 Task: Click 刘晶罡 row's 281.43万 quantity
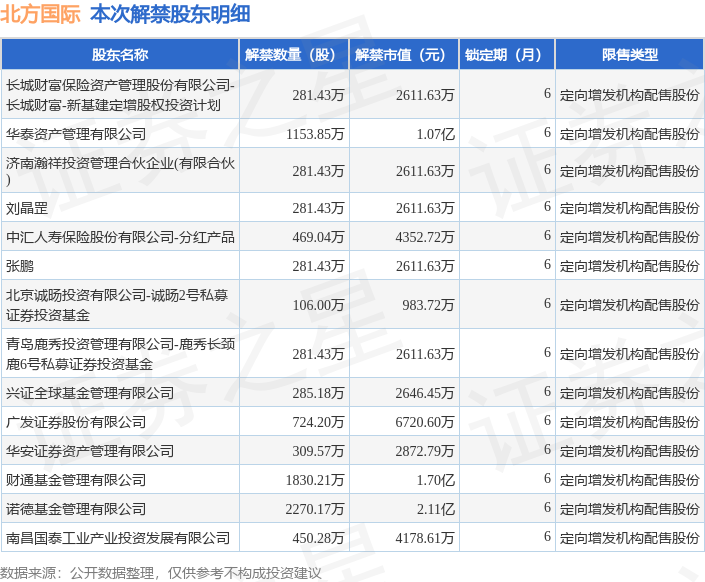tap(318, 208)
